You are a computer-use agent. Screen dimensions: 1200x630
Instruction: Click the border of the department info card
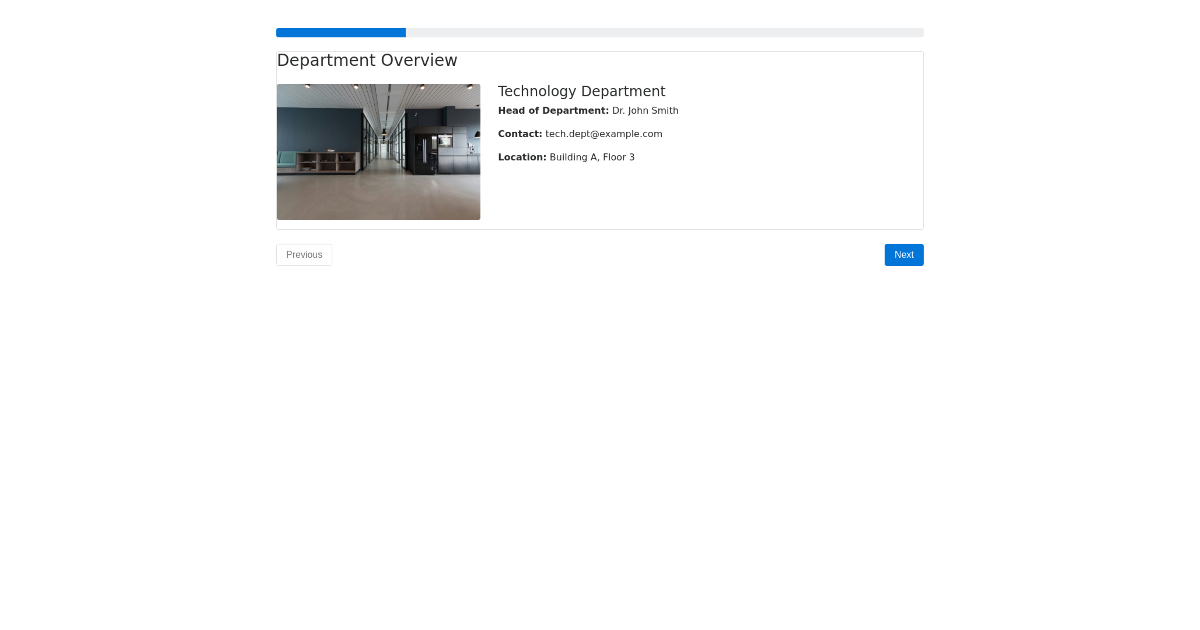coord(923,140)
